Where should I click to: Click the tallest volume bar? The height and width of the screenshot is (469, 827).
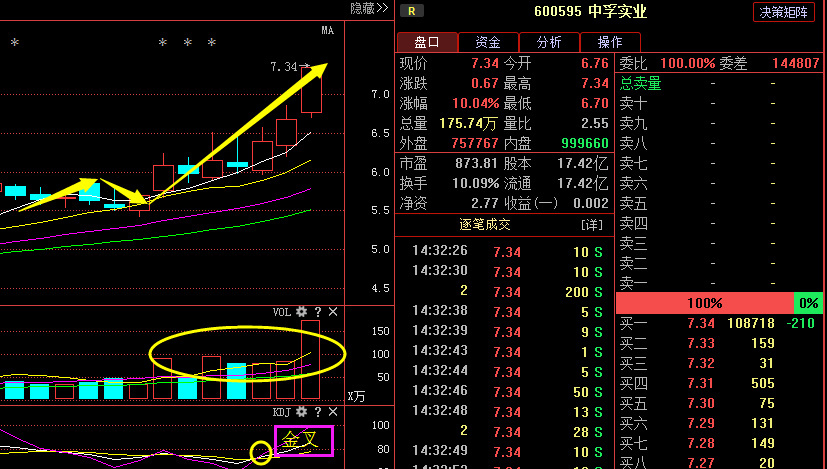[x=311, y=360]
